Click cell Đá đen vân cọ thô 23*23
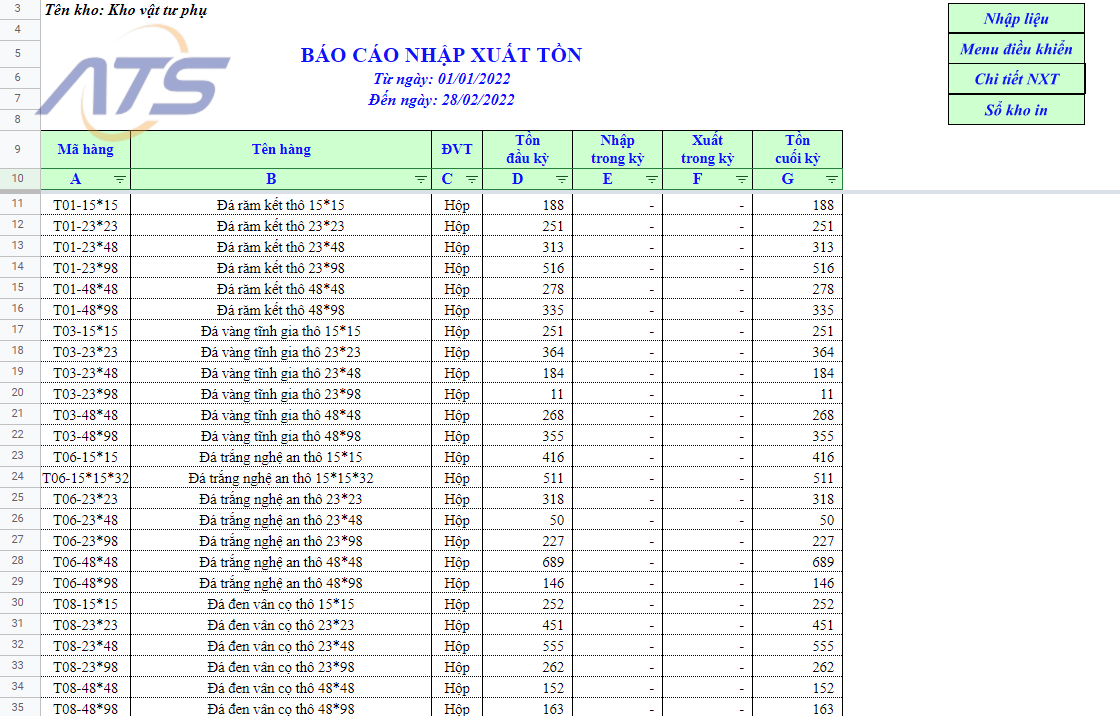 click(x=281, y=625)
